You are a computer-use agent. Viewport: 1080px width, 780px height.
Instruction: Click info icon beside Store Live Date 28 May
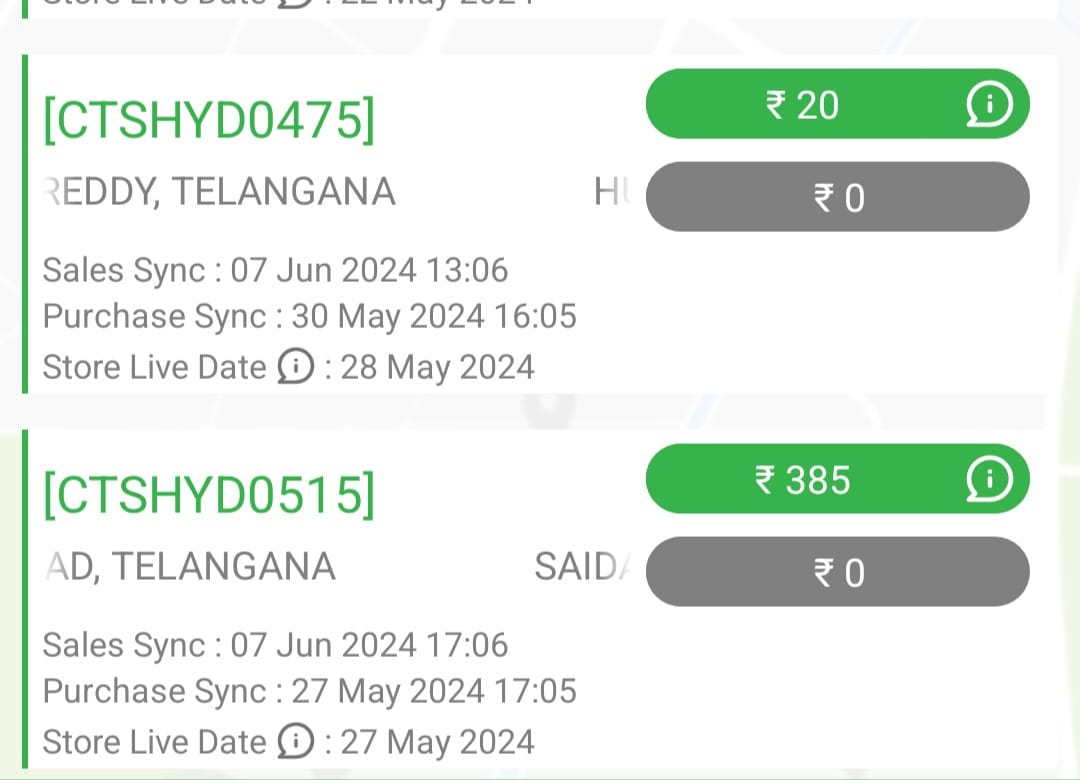pyautogui.click(x=294, y=368)
